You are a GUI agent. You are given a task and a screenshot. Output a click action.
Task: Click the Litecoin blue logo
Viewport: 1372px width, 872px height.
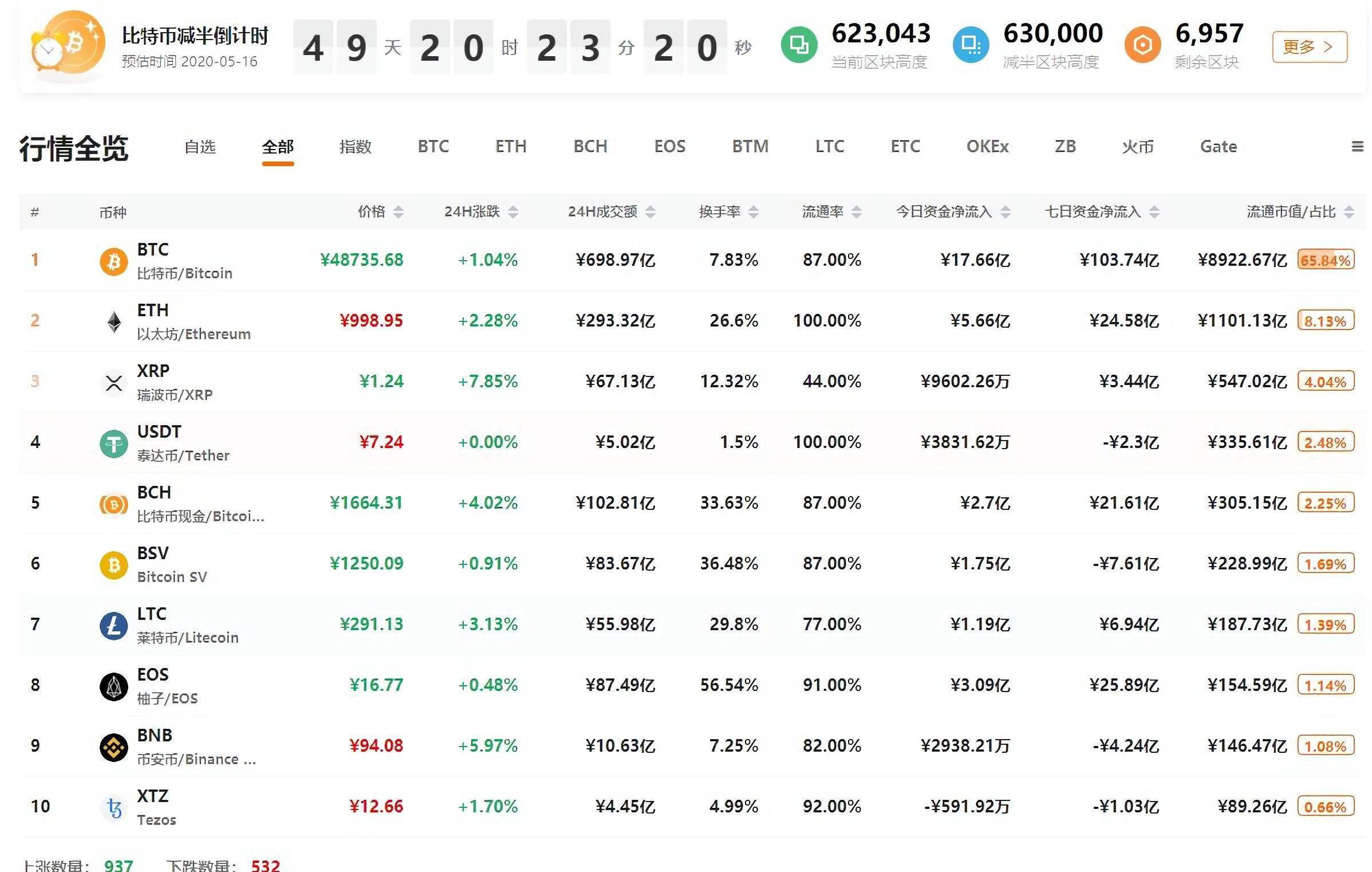click(x=114, y=626)
